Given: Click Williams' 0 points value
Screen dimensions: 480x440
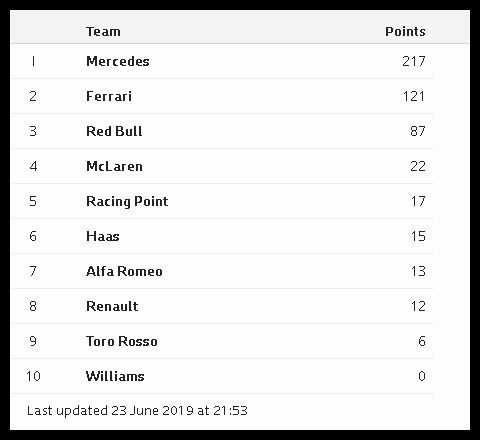Looking at the screenshot, I should pos(422,376).
